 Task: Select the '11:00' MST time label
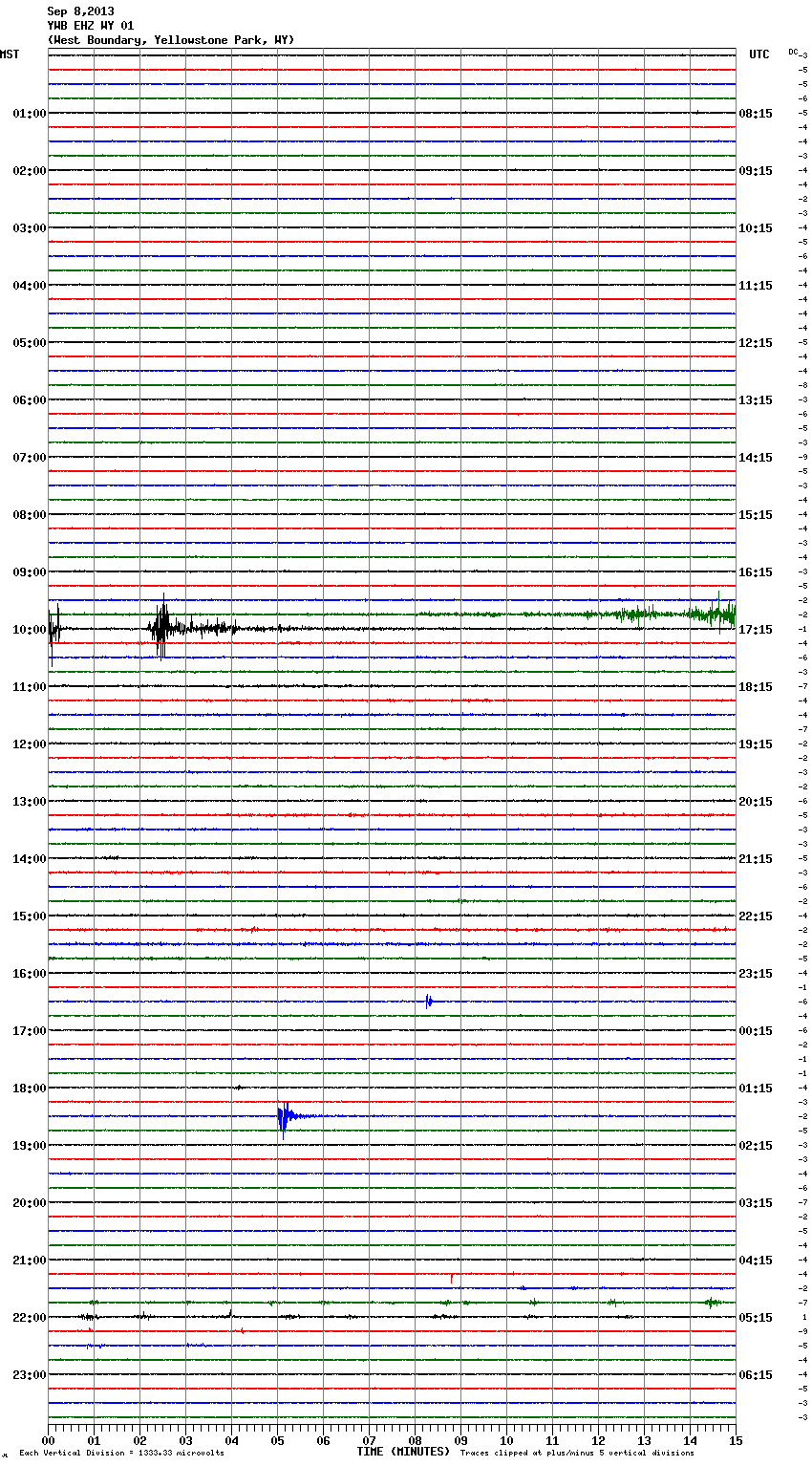point(29,687)
